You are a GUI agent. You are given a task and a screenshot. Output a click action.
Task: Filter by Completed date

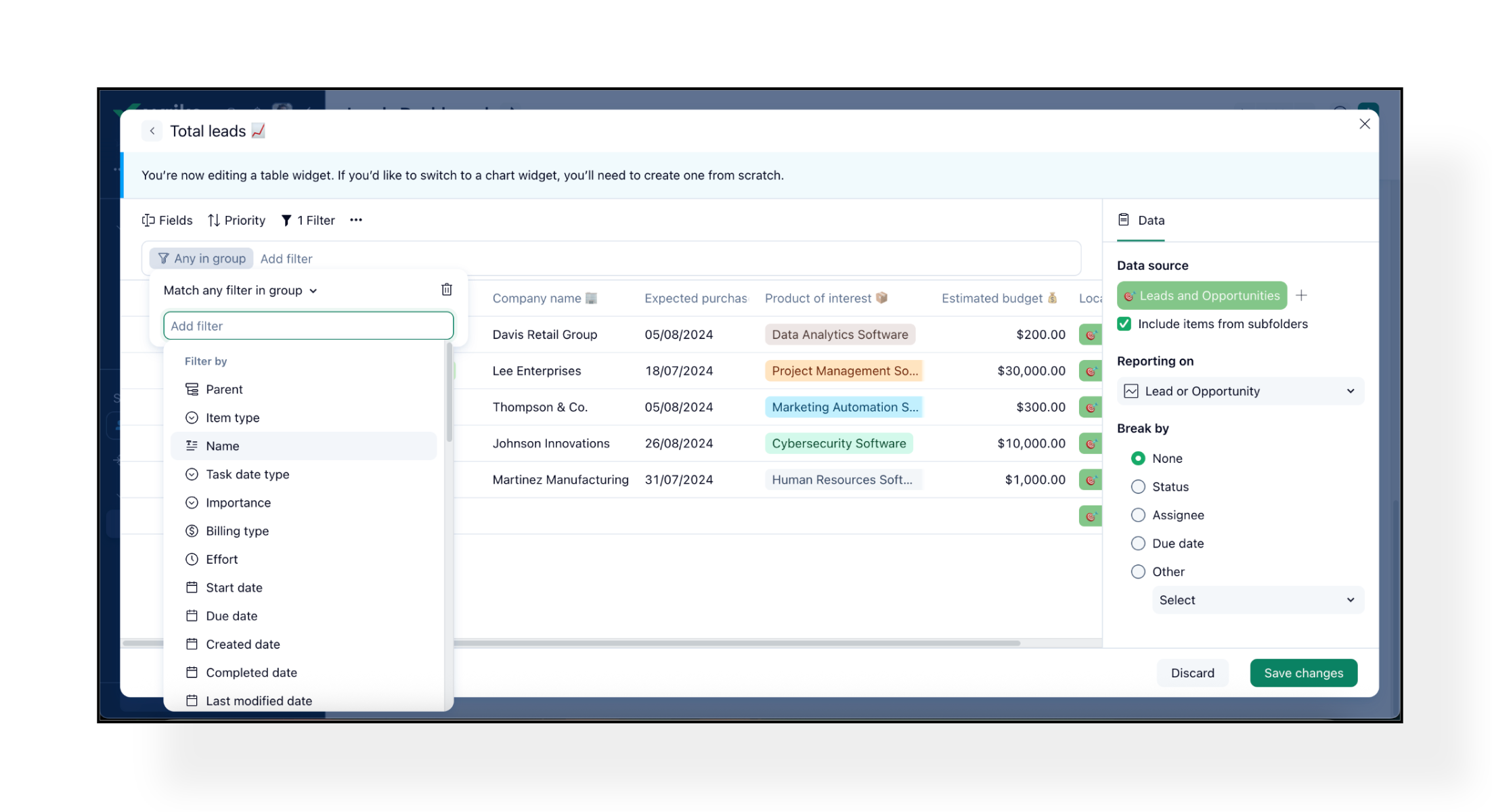click(x=304, y=673)
